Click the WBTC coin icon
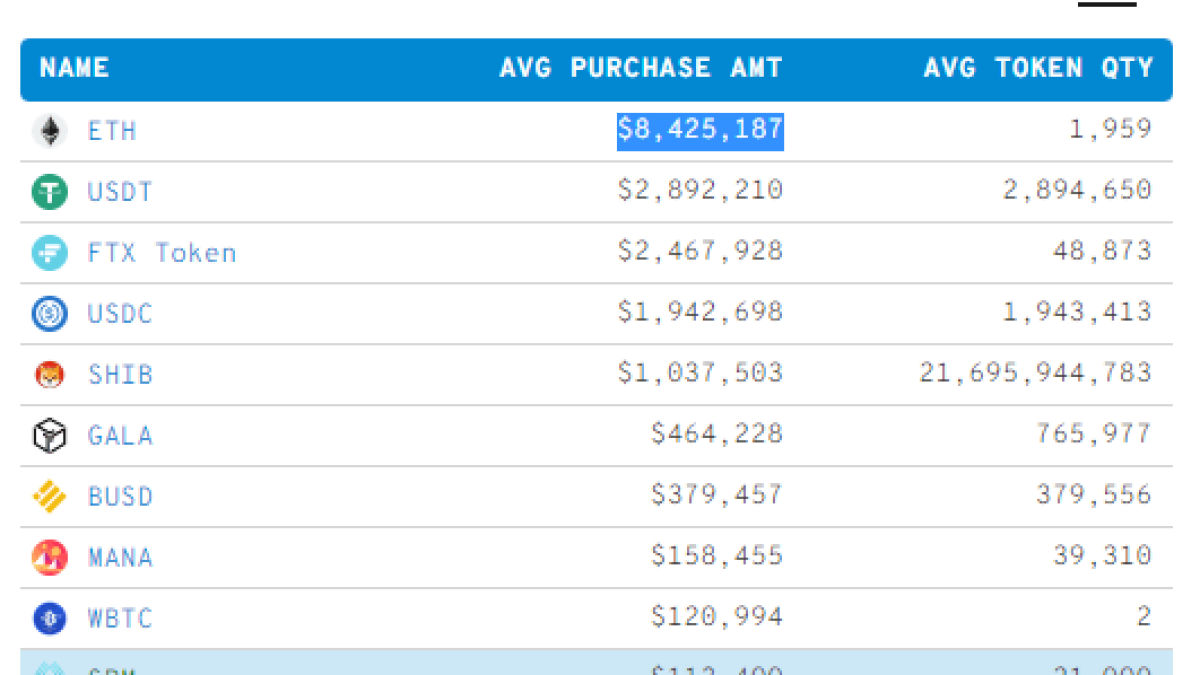 point(49,619)
